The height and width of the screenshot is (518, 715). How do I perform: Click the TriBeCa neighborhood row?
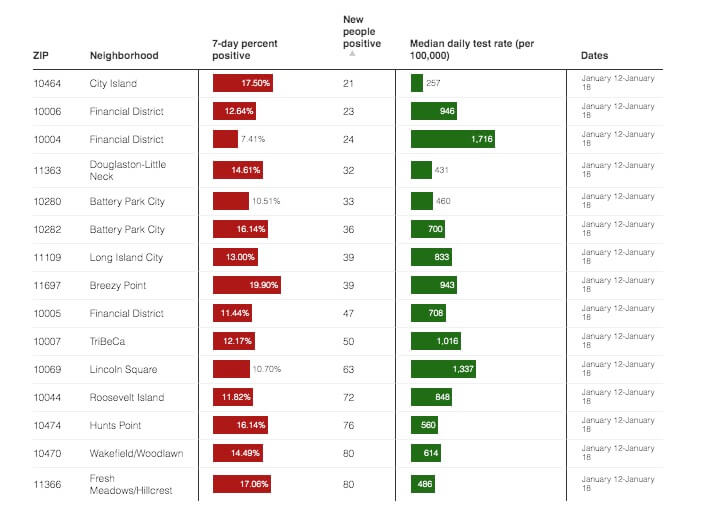pyautogui.click(x=106, y=342)
